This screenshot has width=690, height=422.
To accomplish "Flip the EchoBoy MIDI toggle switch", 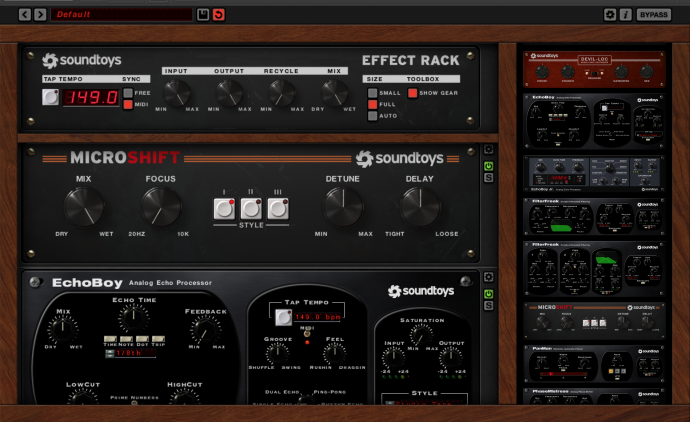I will (x=307, y=334).
